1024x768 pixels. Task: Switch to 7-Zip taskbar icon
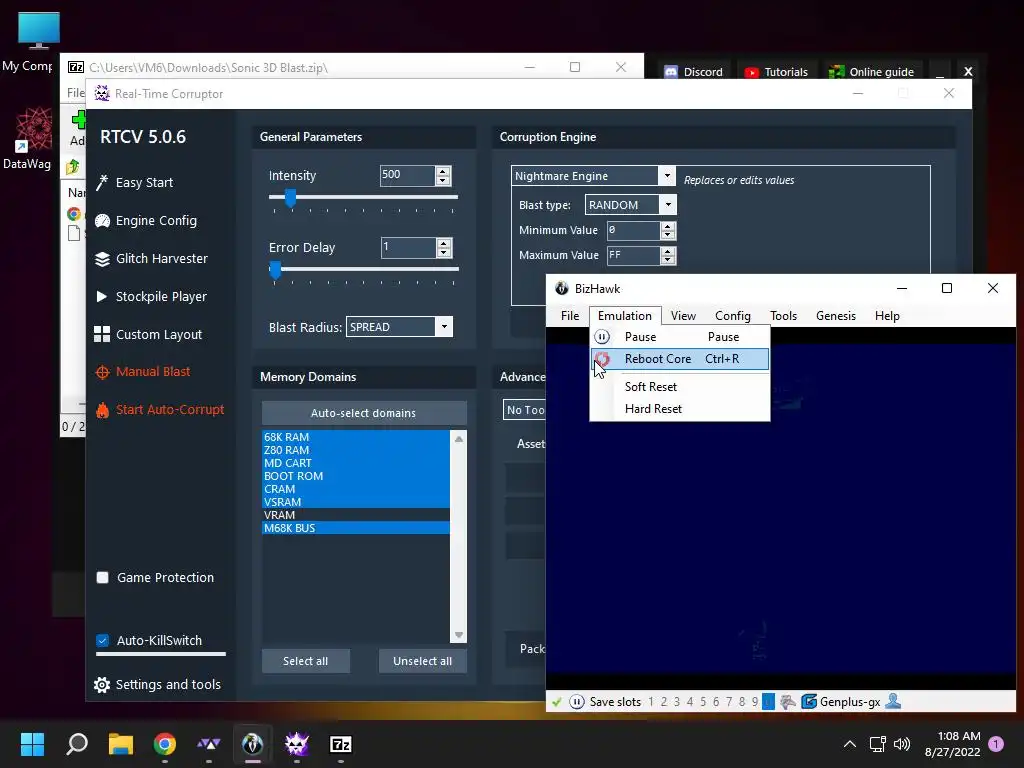coord(341,744)
